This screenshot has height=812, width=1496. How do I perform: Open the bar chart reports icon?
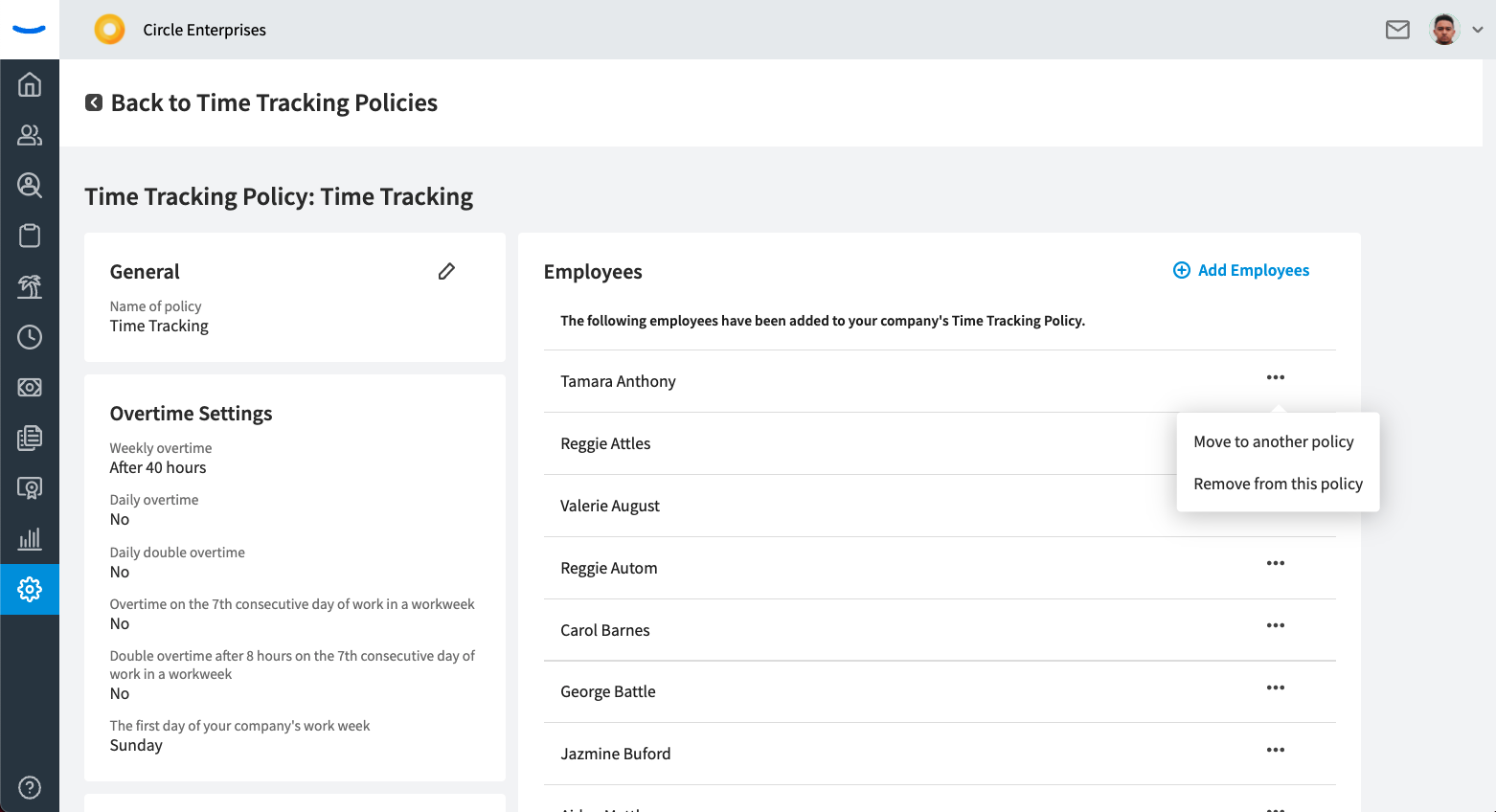pos(30,538)
